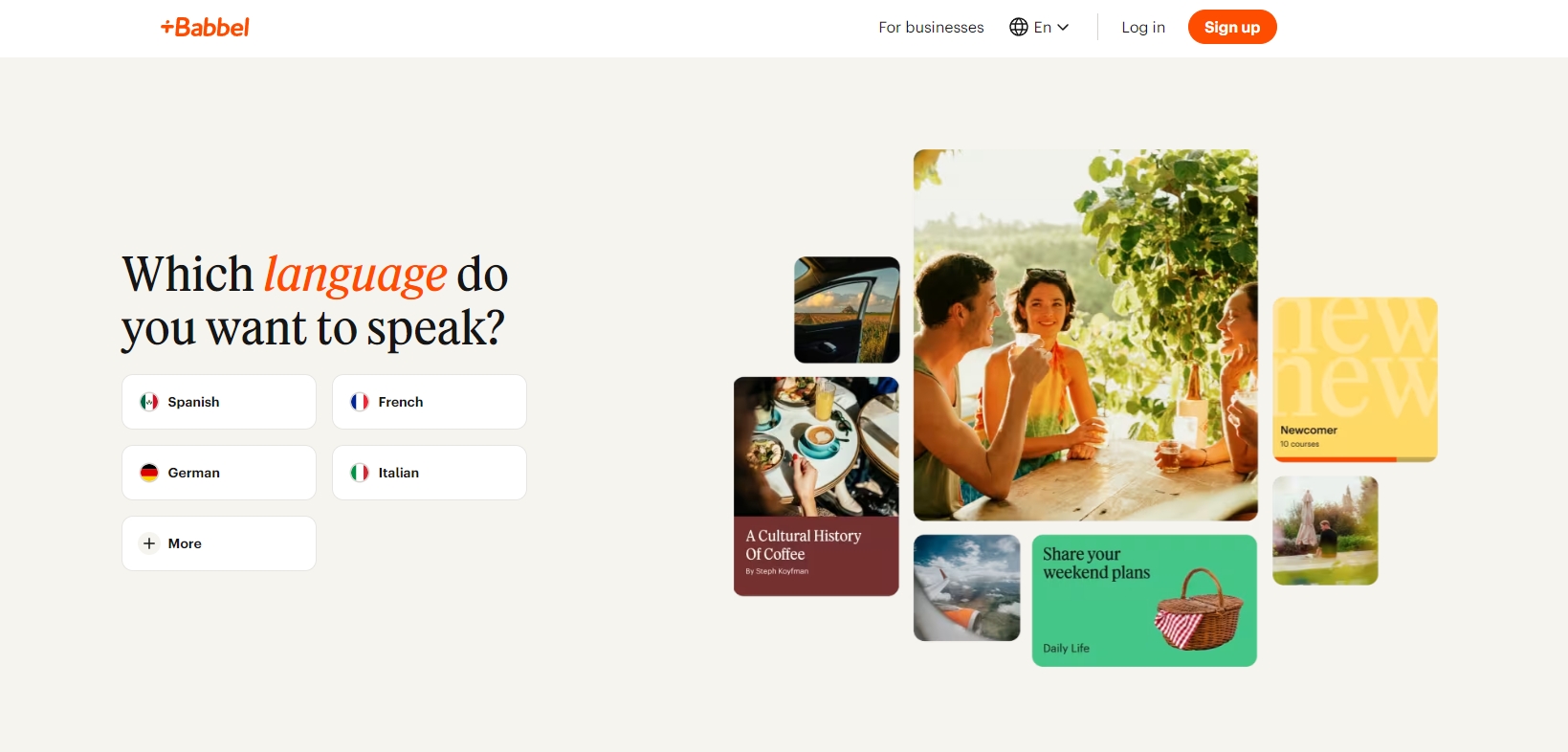Click the orange Sign up button
This screenshot has height=752, width=1568.
(1232, 27)
